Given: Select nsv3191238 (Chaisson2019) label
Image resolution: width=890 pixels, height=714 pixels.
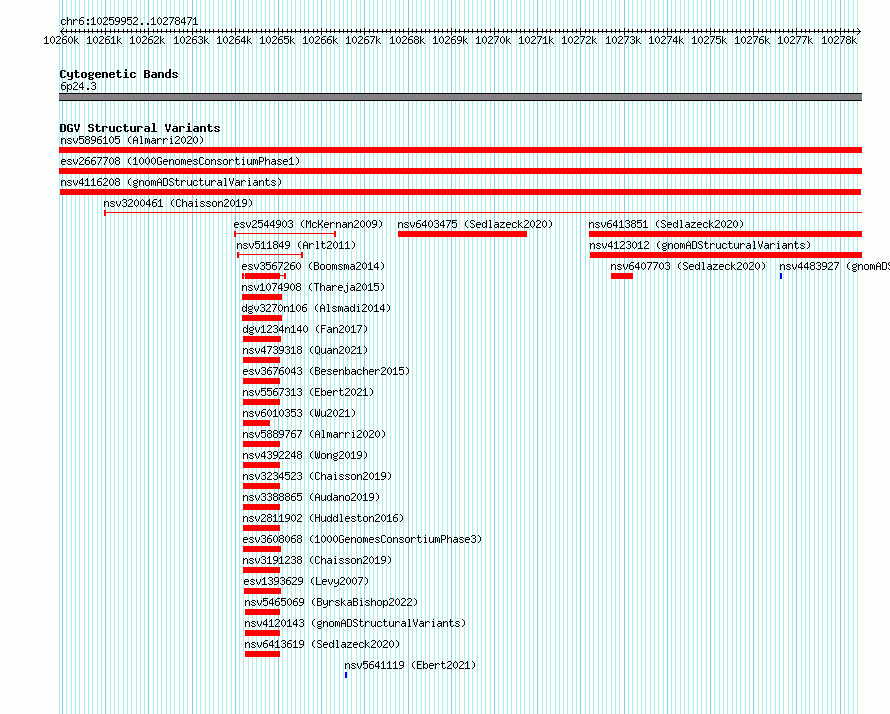Looking at the screenshot, I should (317, 560).
